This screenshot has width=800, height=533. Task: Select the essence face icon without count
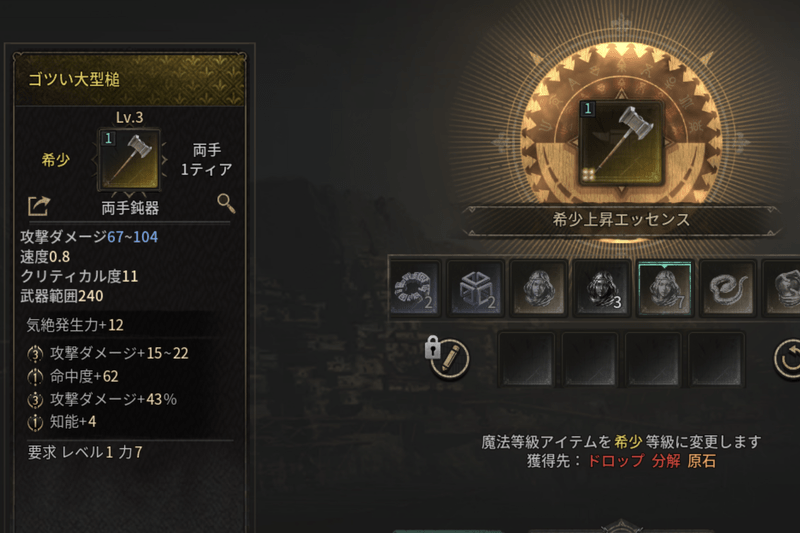(539, 288)
